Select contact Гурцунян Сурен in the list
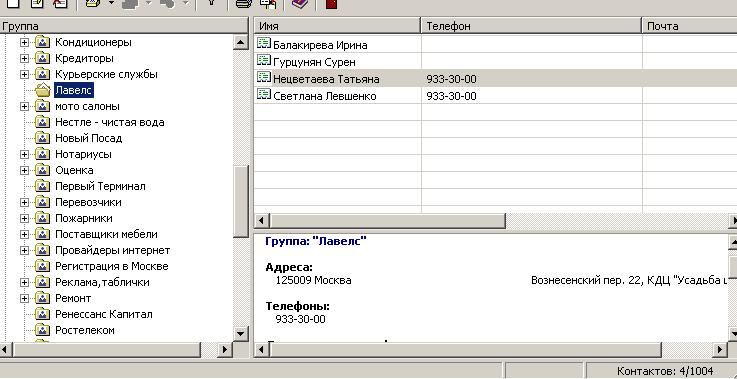Screen dimensions: 737x379 tap(314, 62)
